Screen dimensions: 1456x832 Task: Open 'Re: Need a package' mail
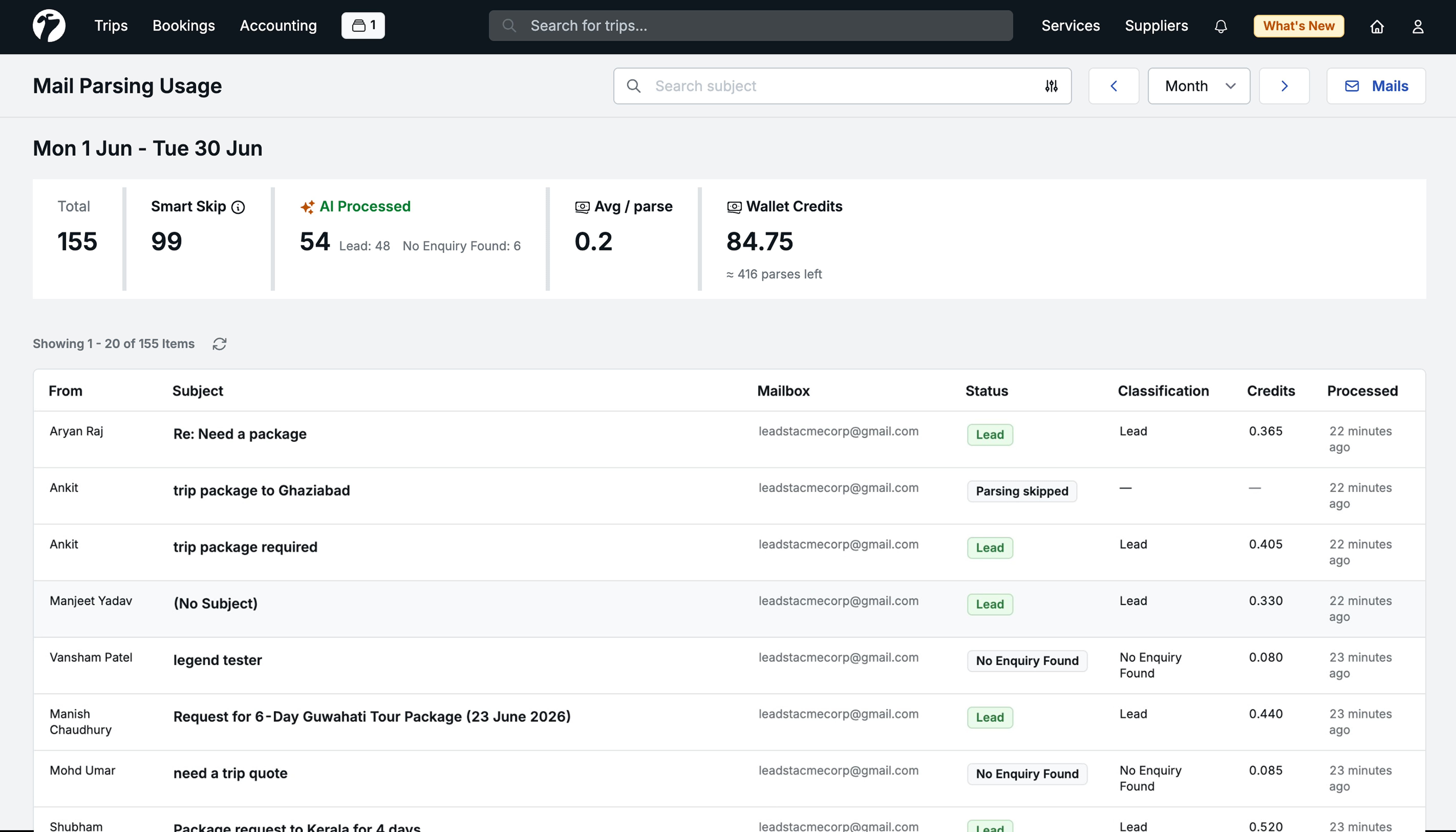click(x=240, y=434)
